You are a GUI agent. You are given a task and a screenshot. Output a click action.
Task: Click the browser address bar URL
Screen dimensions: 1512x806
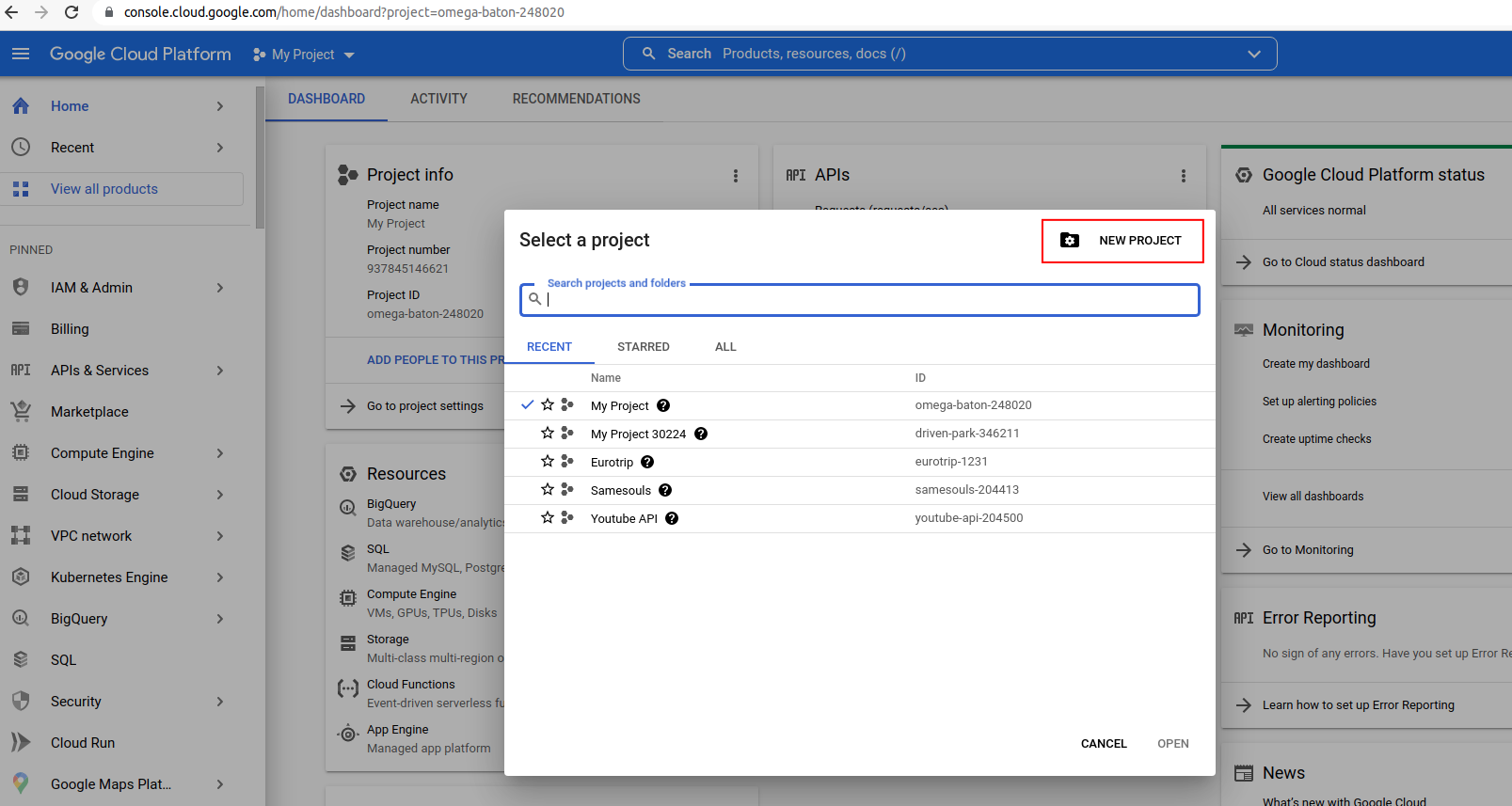click(344, 12)
